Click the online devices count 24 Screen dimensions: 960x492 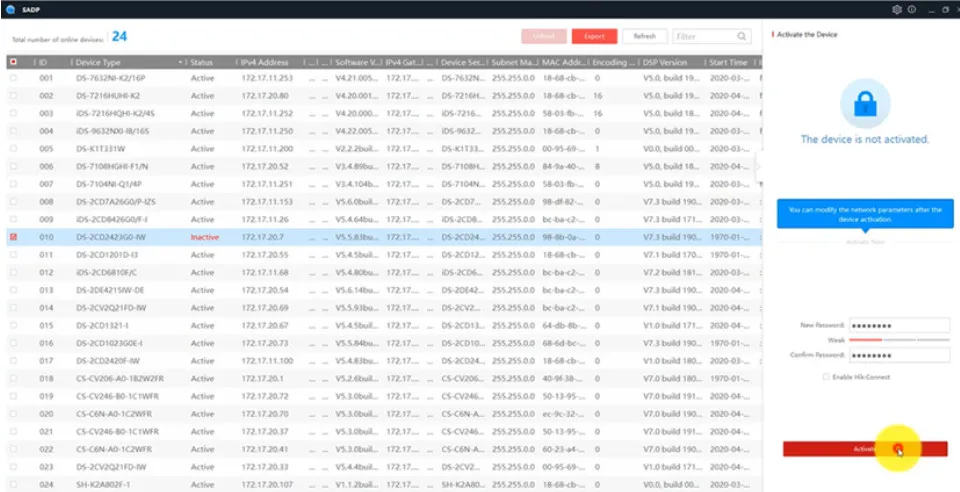(119, 37)
